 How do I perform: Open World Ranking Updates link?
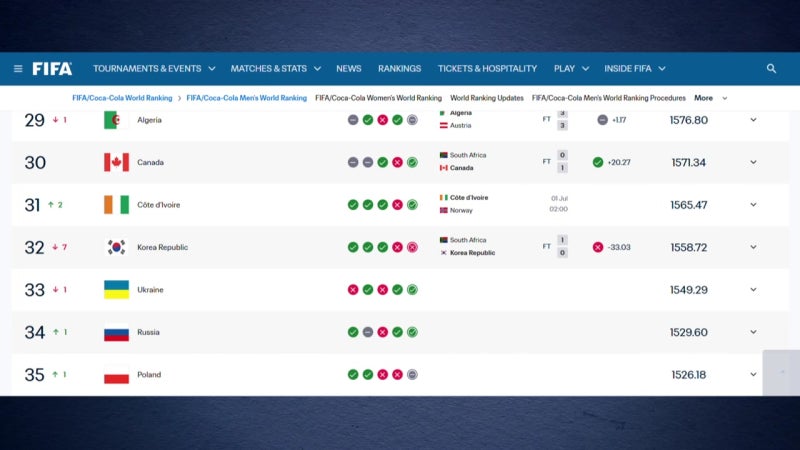(x=487, y=98)
